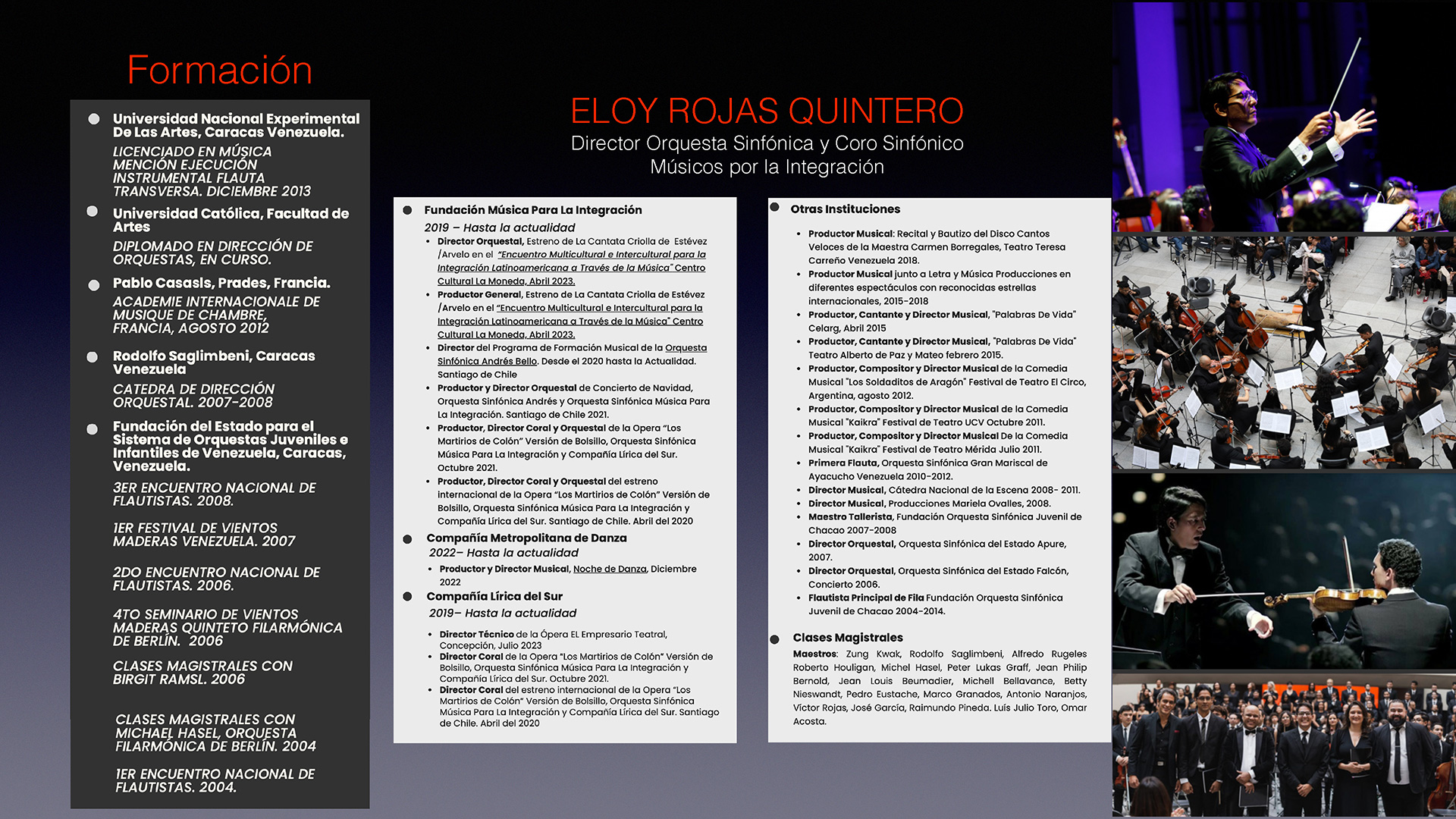Click the 'Maestros: Zung Kwak, Rodolfo Saglimbeni' paragraph
This screenshot has height=819, width=1456.
[940, 688]
